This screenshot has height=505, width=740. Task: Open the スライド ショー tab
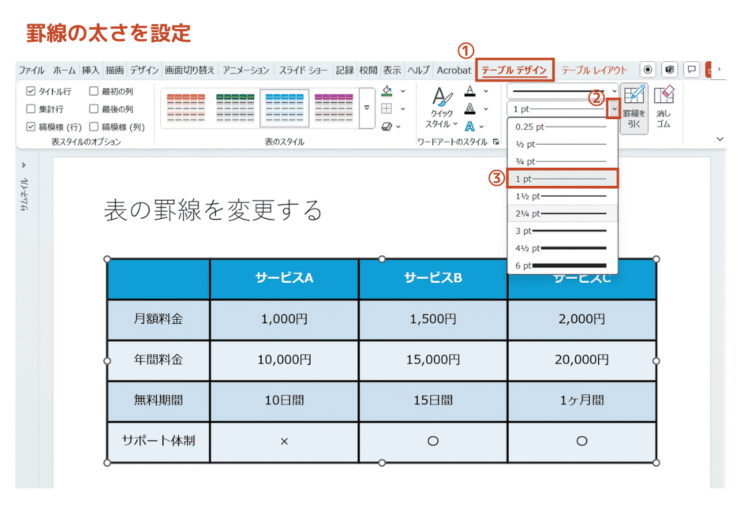pyautogui.click(x=303, y=70)
